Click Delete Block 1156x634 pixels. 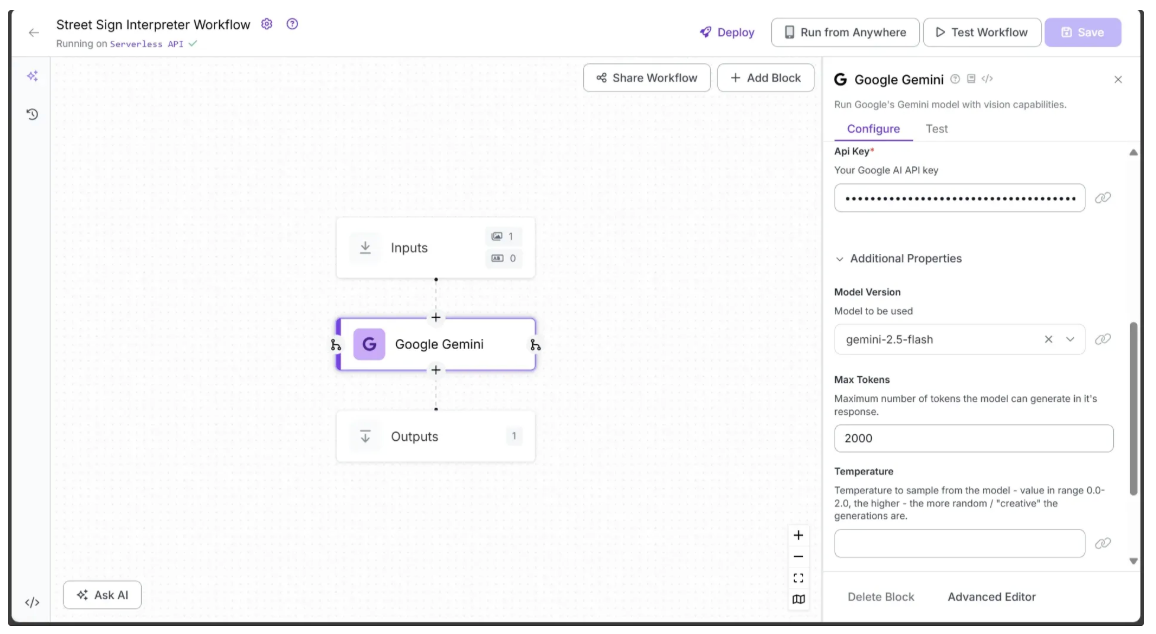tap(880, 597)
